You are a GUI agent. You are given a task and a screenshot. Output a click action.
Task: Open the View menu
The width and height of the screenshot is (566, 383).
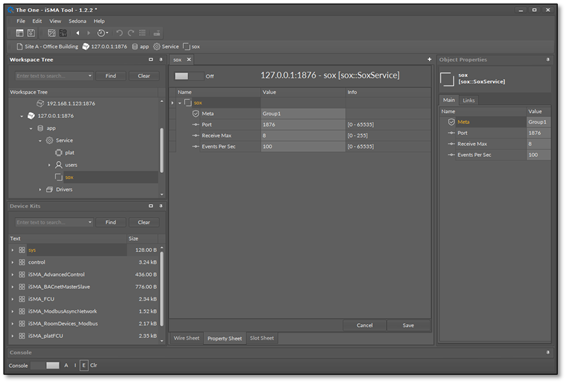tap(55, 21)
